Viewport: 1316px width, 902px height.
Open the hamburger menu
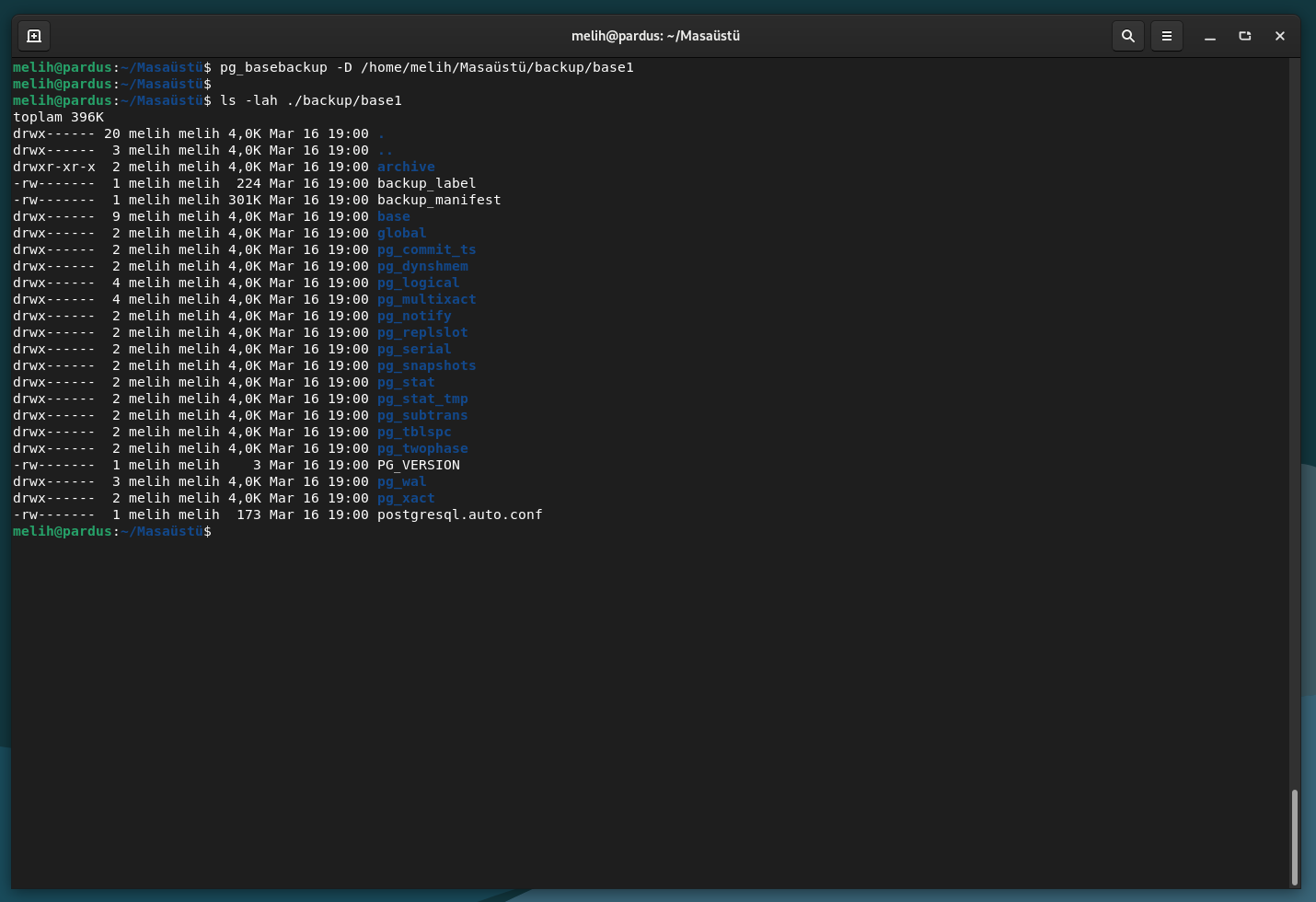[1166, 36]
